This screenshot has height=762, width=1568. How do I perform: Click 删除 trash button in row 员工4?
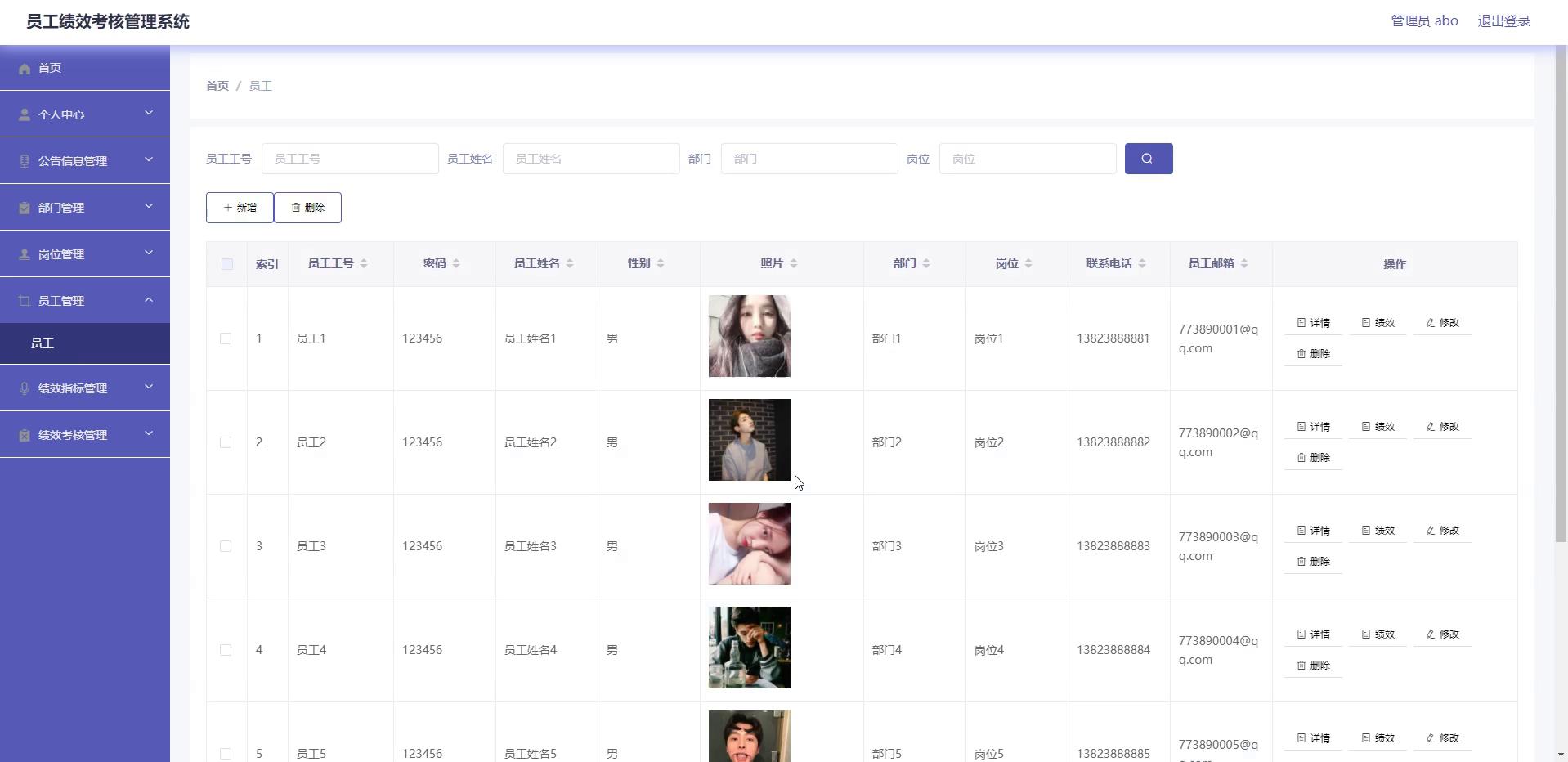1313,666
